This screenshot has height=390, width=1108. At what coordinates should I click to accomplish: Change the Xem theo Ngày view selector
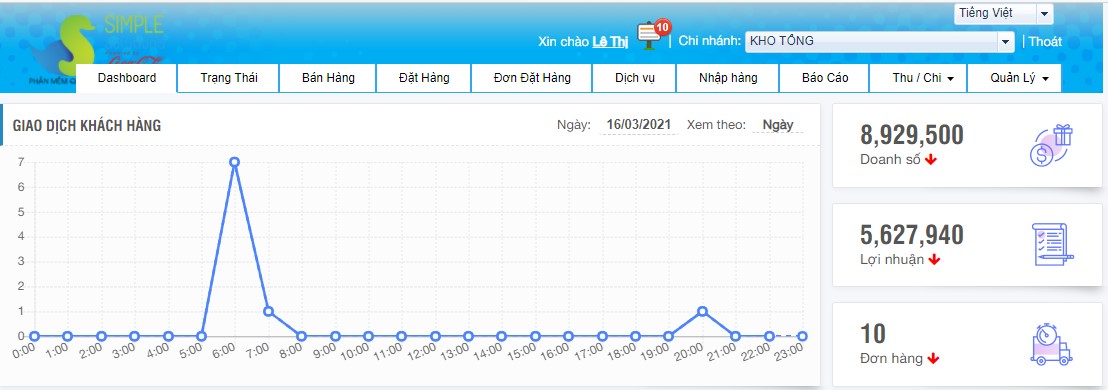(777, 125)
